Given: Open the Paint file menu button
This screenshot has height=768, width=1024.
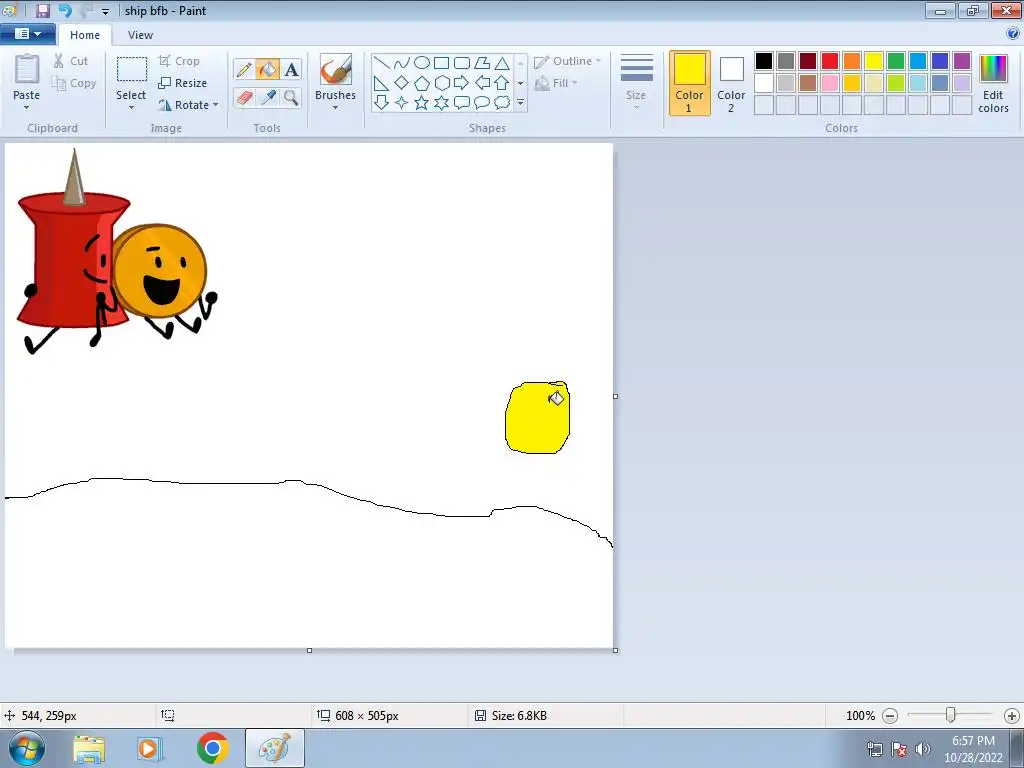Looking at the screenshot, I should point(27,34).
